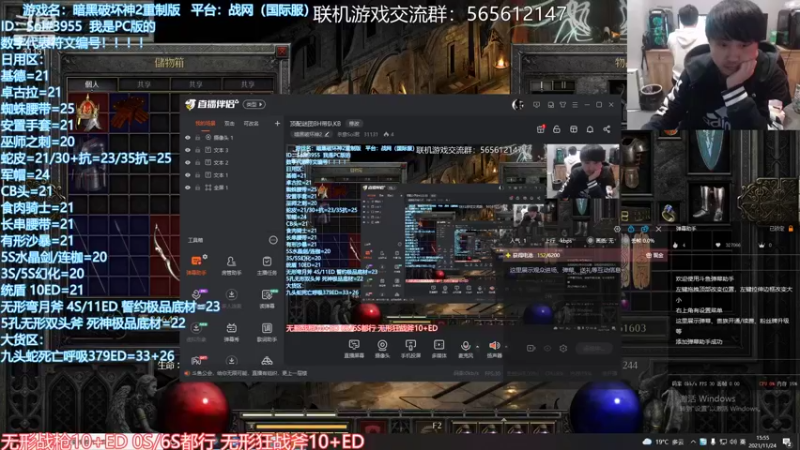Open the message feedback icon in title bar
This screenshot has height=450, width=800.
pyautogui.click(x=536, y=105)
